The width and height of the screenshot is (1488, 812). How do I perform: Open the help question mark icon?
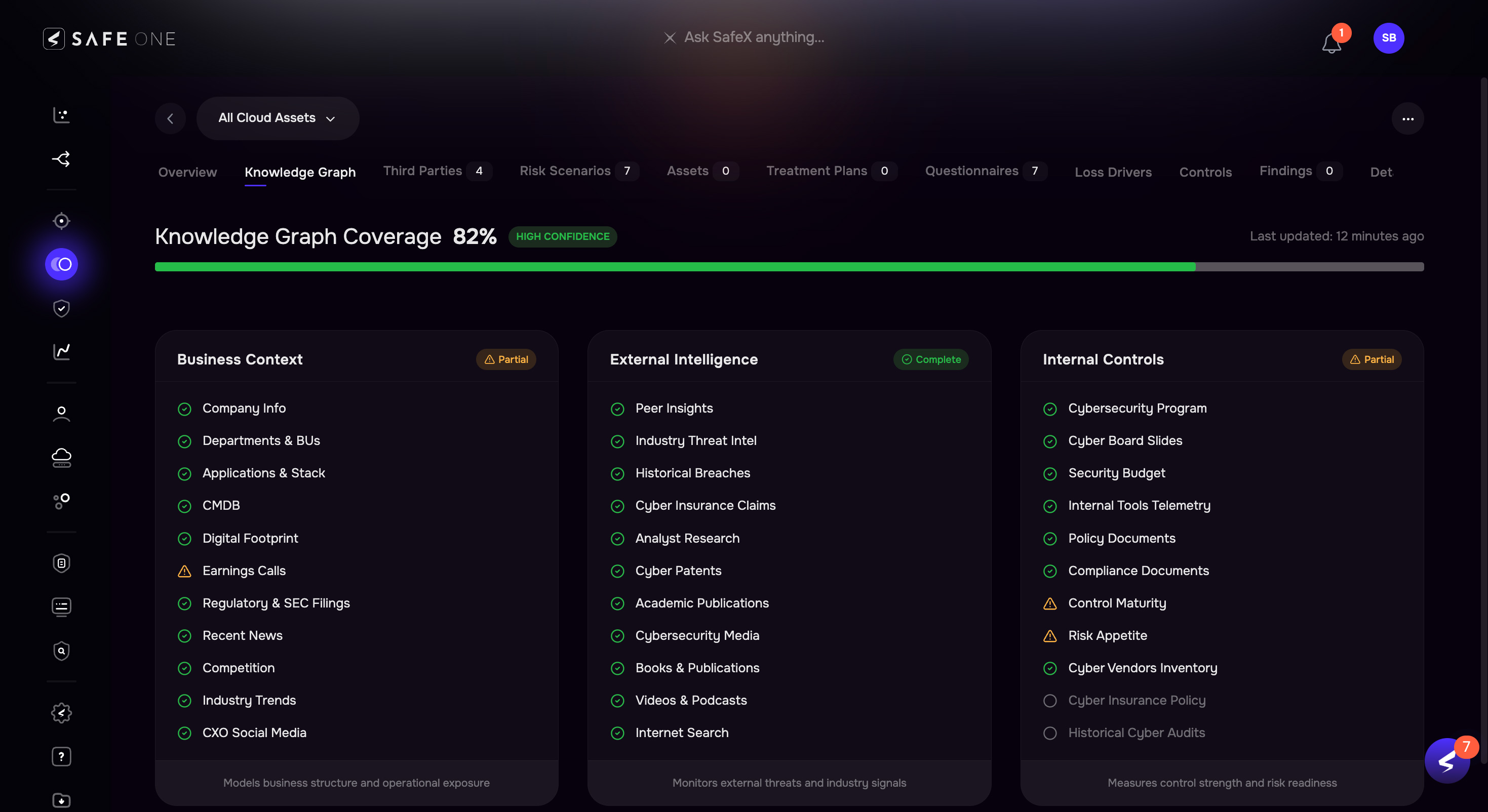click(61, 756)
